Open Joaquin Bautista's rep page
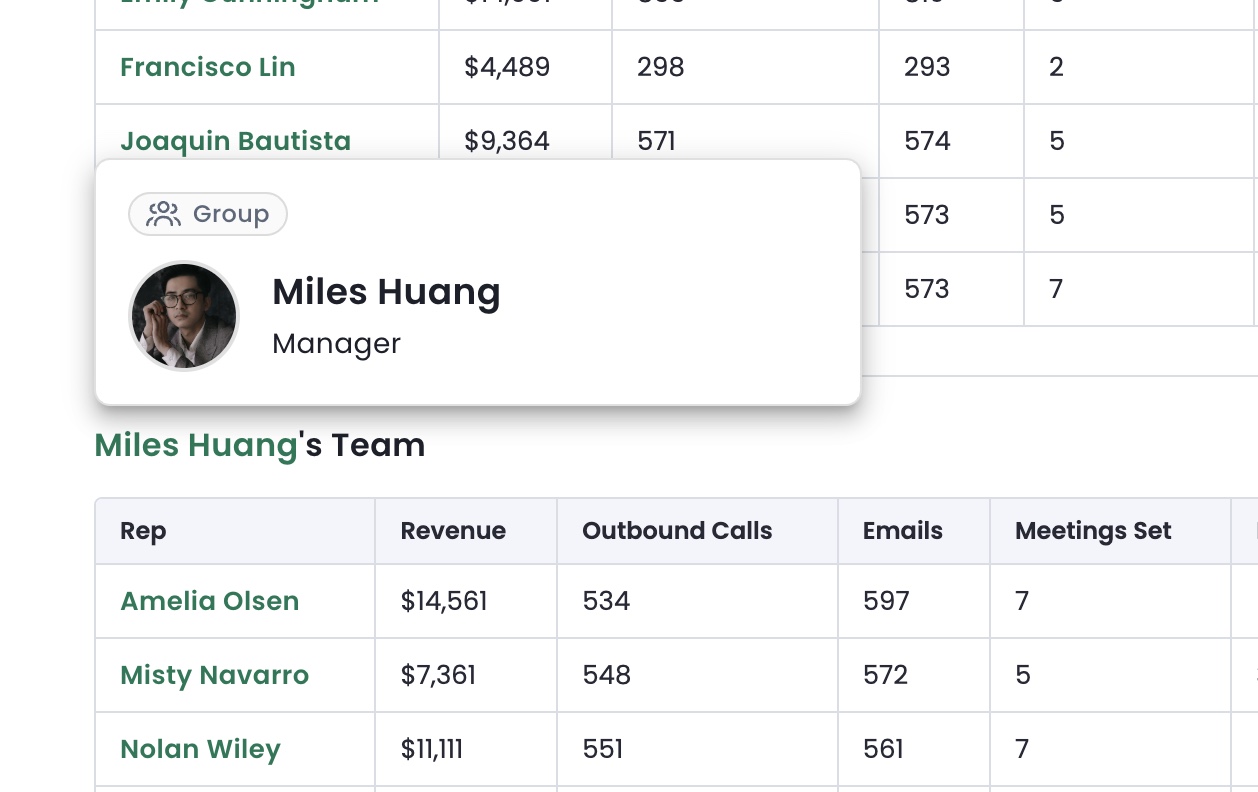This screenshot has width=1258, height=792. pyautogui.click(x=236, y=141)
